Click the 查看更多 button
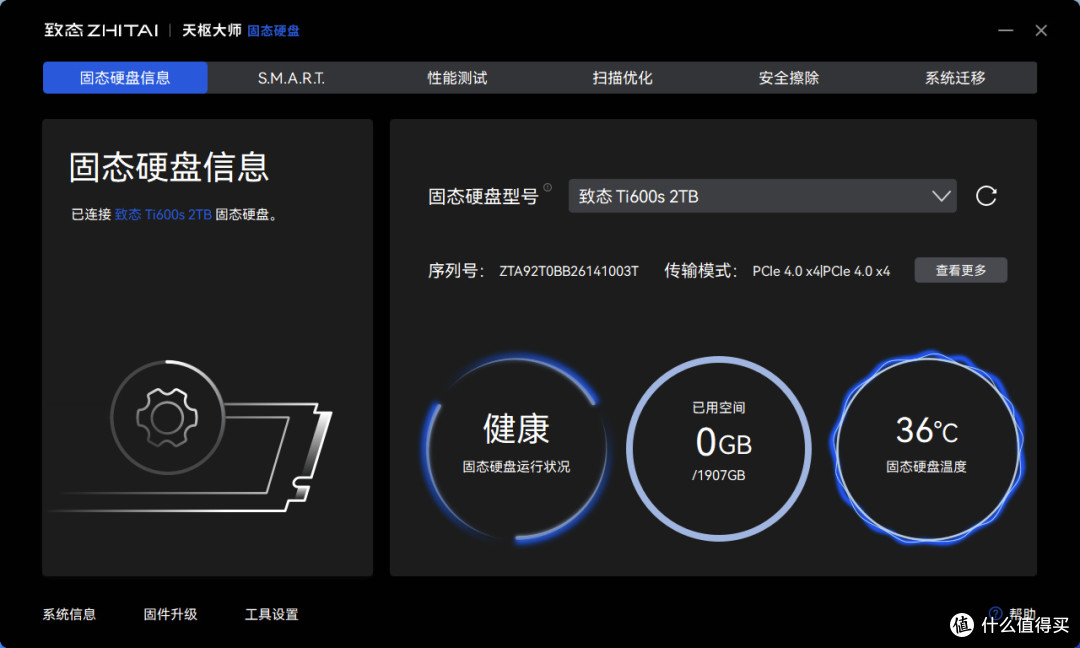 click(961, 271)
